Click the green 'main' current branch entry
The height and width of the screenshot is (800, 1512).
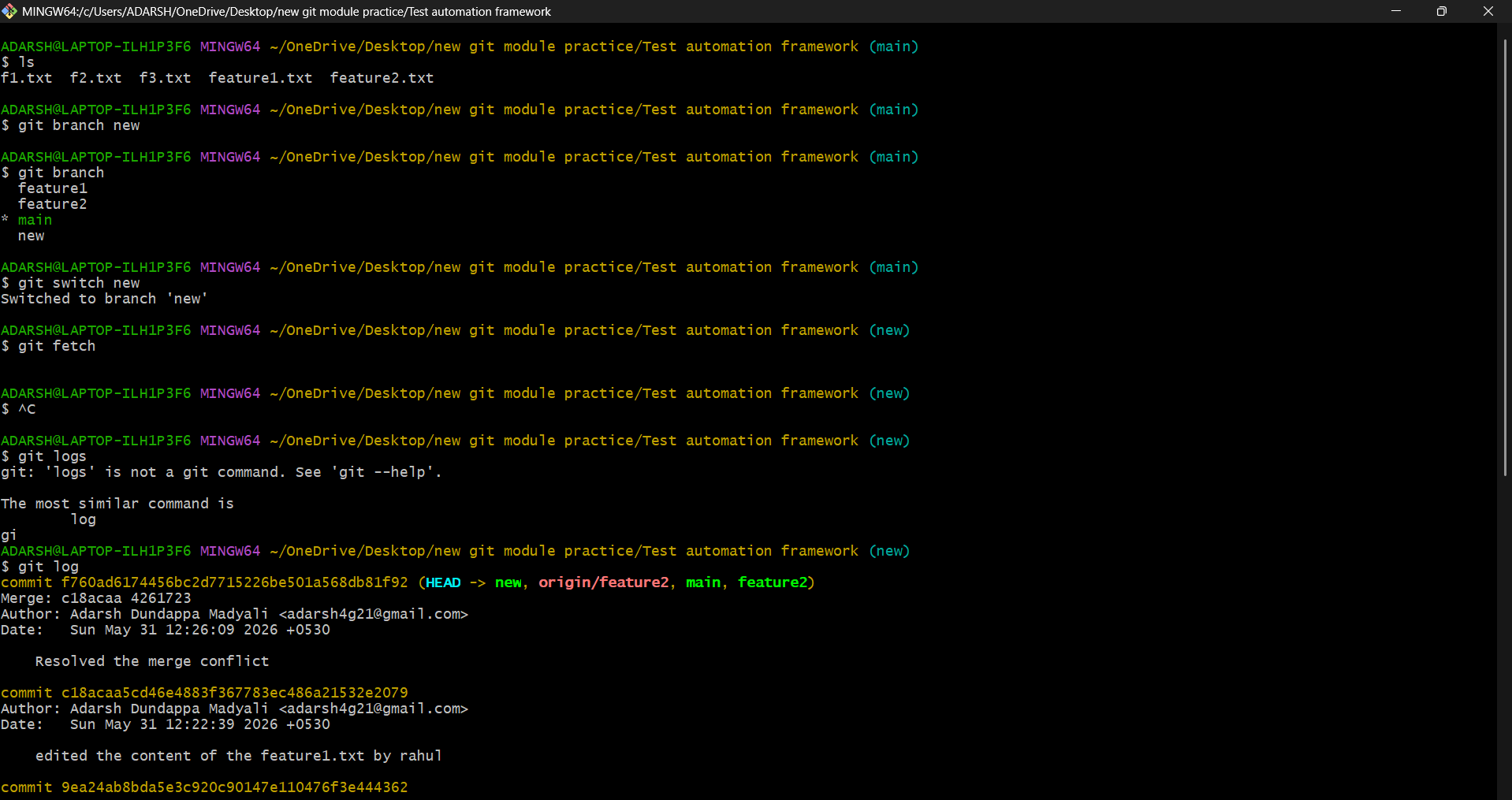pyautogui.click(x=35, y=220)
